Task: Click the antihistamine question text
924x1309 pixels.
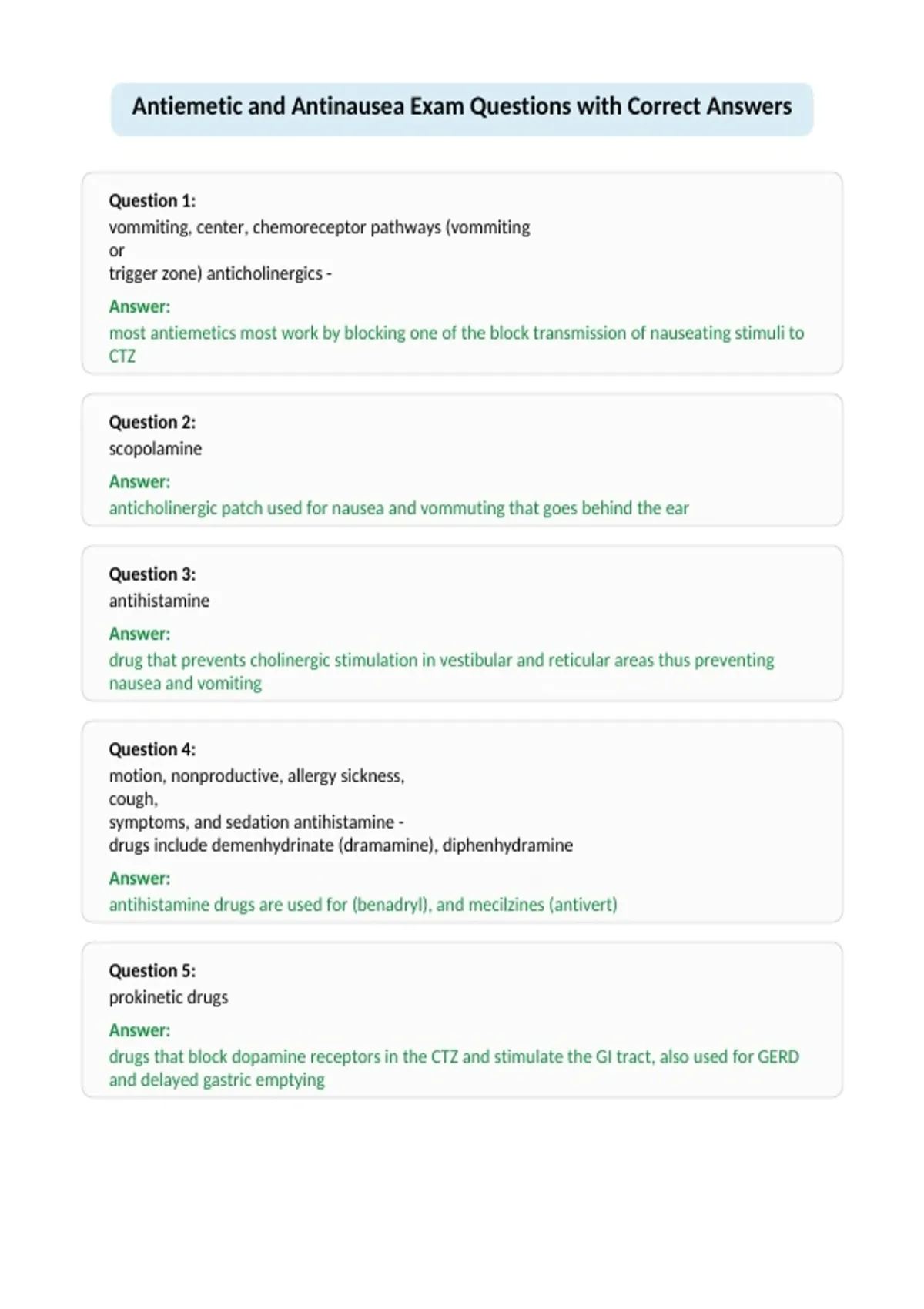Action: point(159,601)
